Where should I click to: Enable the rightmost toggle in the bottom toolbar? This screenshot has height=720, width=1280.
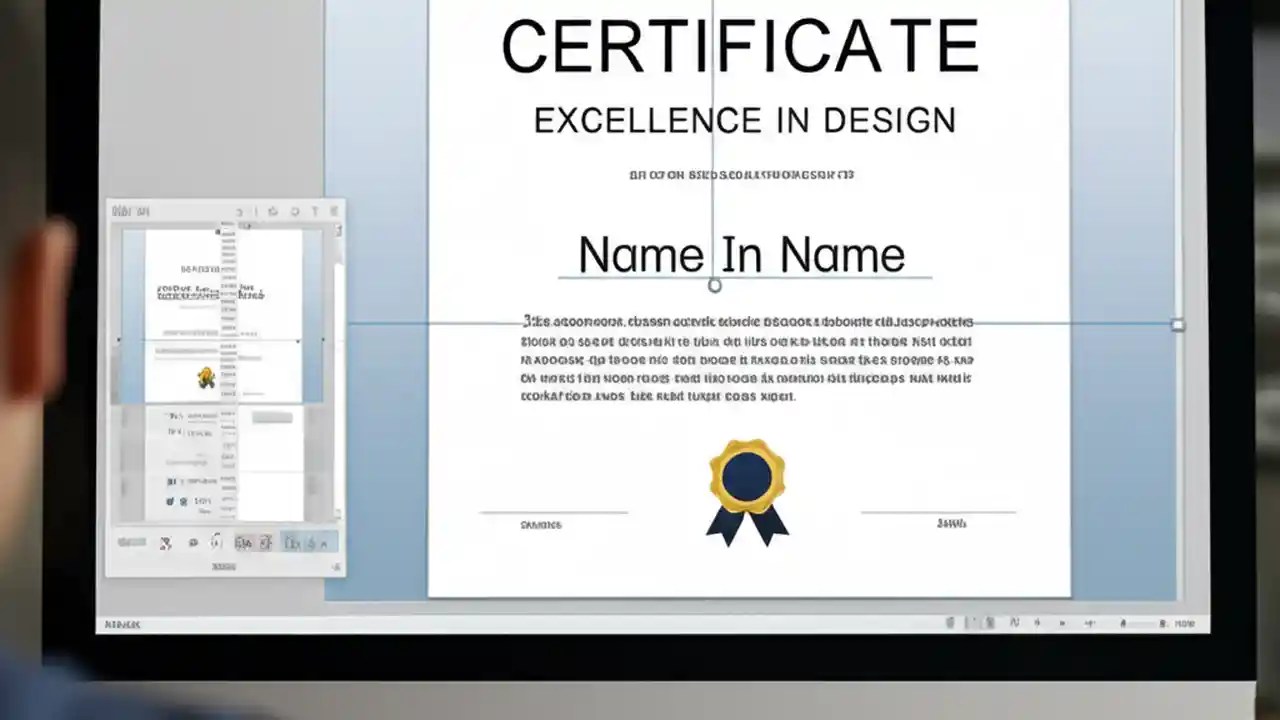pyautogui.click(x=325, y=543)
